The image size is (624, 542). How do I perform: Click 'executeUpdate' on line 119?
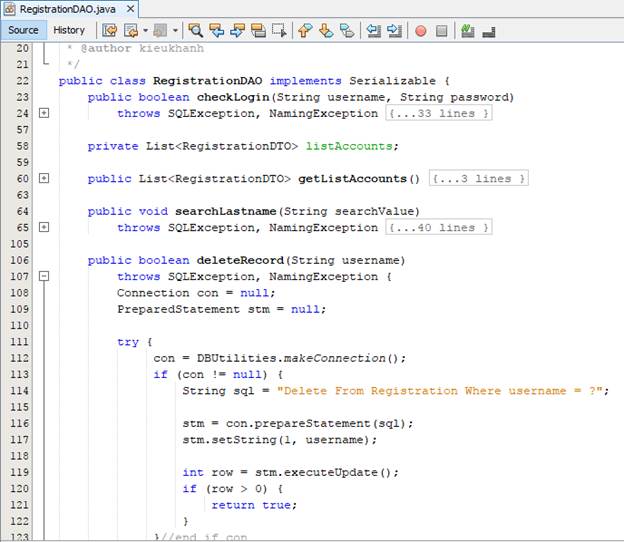[x=331, y=472]
